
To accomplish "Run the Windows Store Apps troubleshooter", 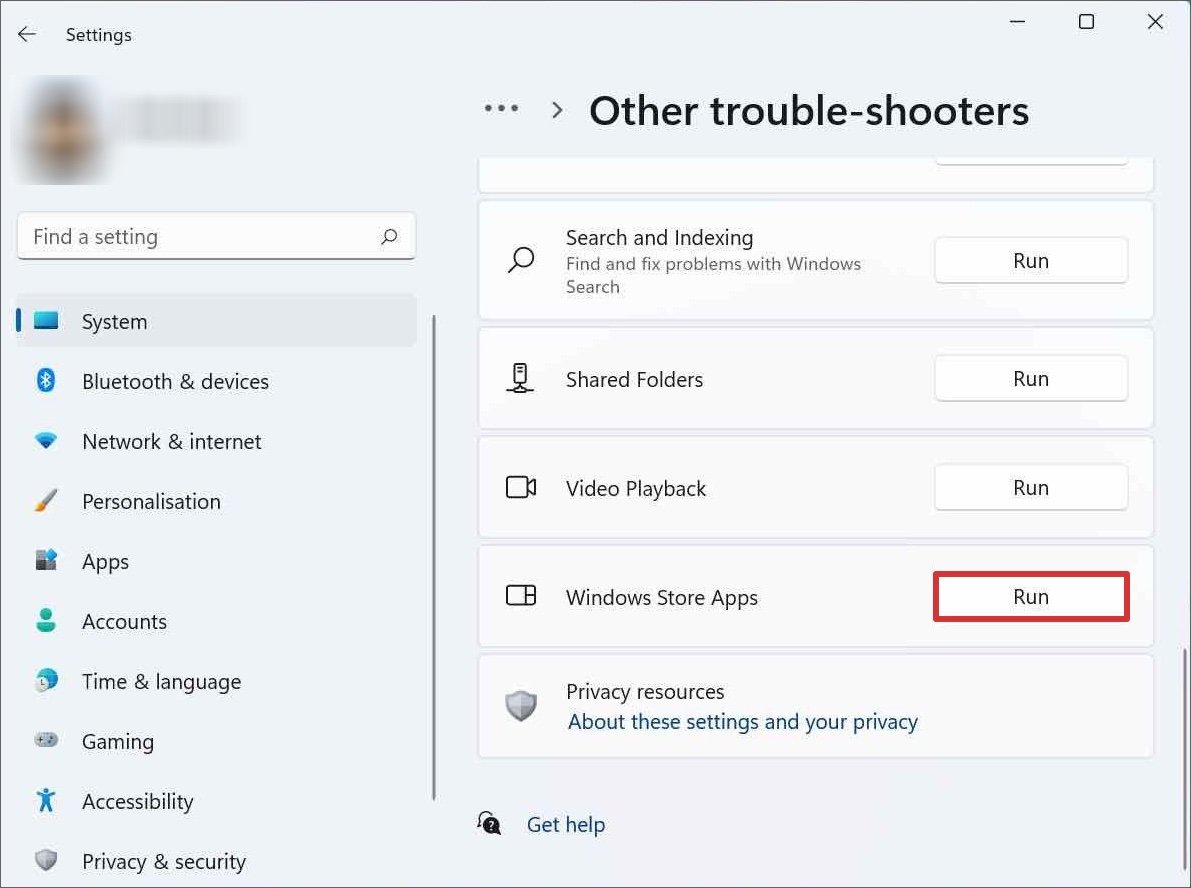I will tap(1031, 596).
